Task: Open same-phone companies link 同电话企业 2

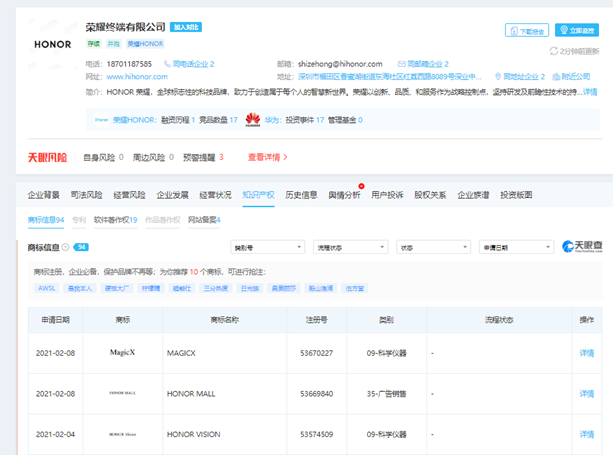Action: coord(190,64)
